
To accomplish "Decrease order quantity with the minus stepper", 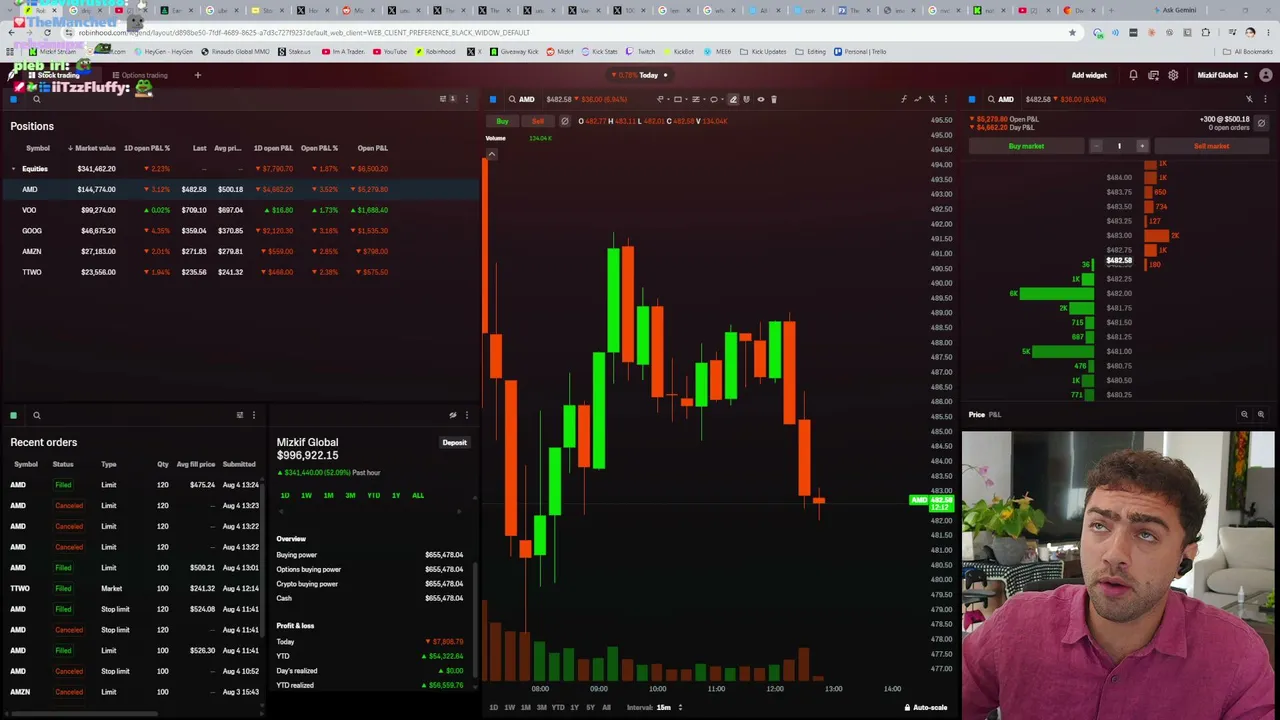I will point(1096,146).
